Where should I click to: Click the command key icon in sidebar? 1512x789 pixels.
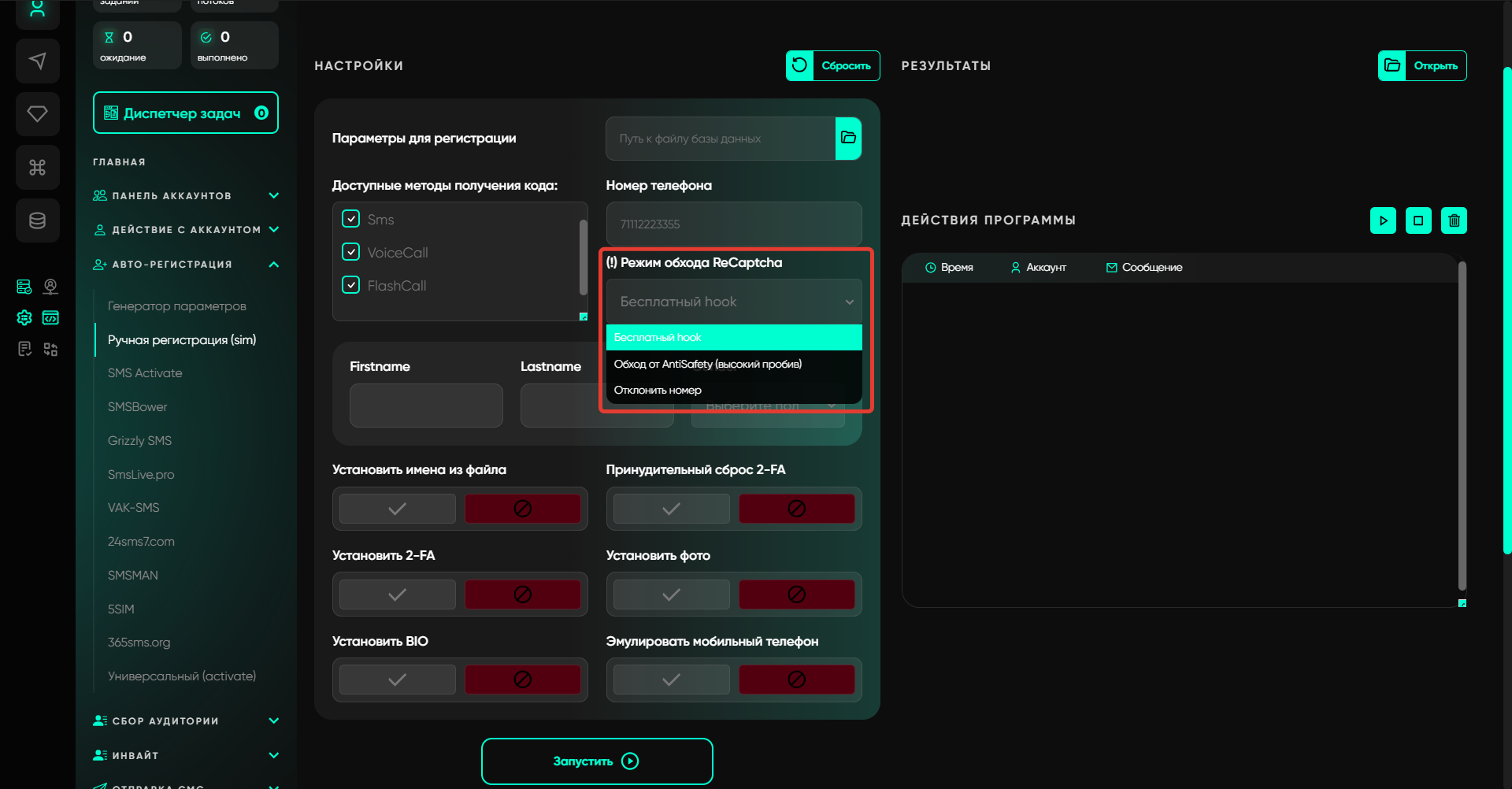[x=37, y=167]
